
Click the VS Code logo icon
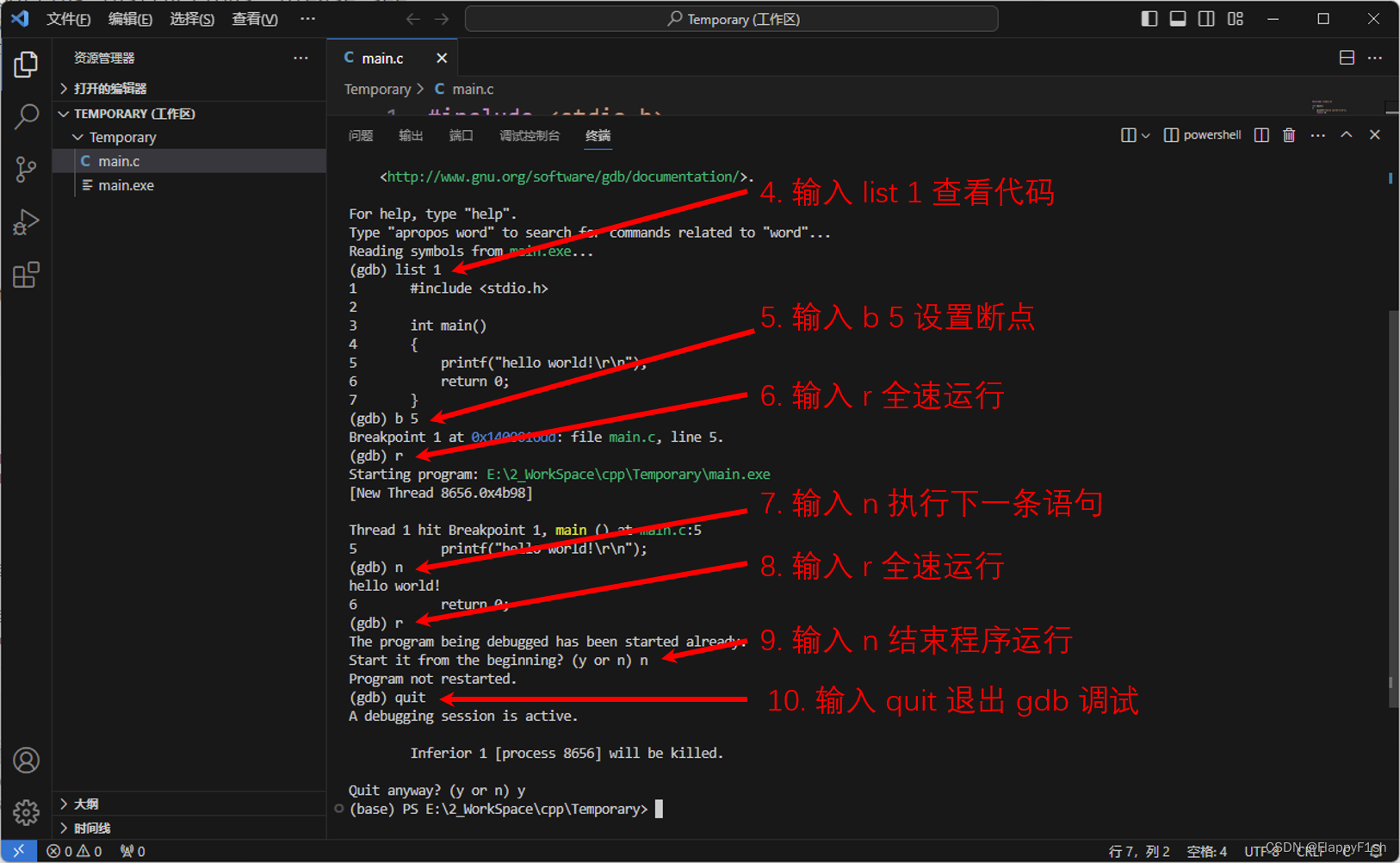pyautogui.click(x=20, y=18)
